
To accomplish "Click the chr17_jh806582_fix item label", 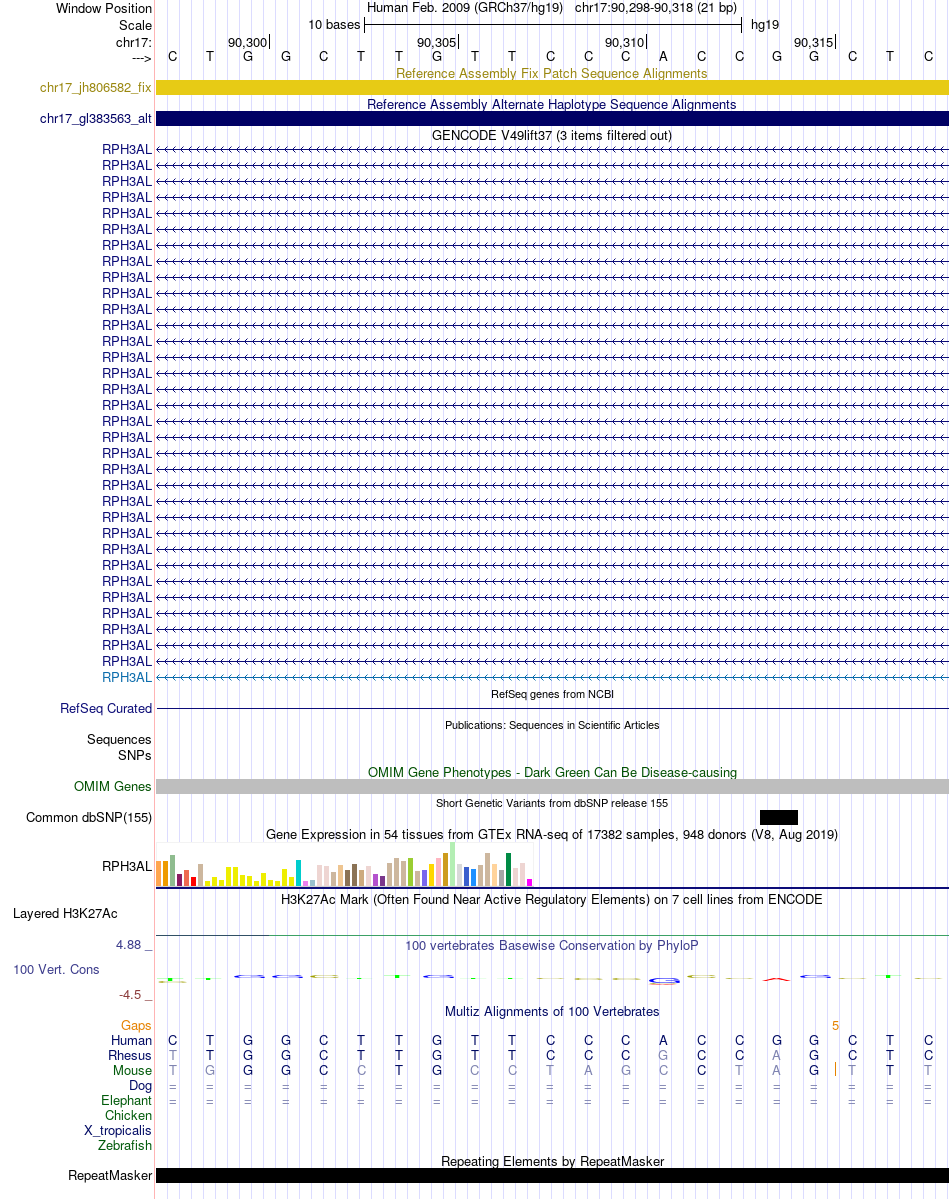I will (x=96, y=88).
